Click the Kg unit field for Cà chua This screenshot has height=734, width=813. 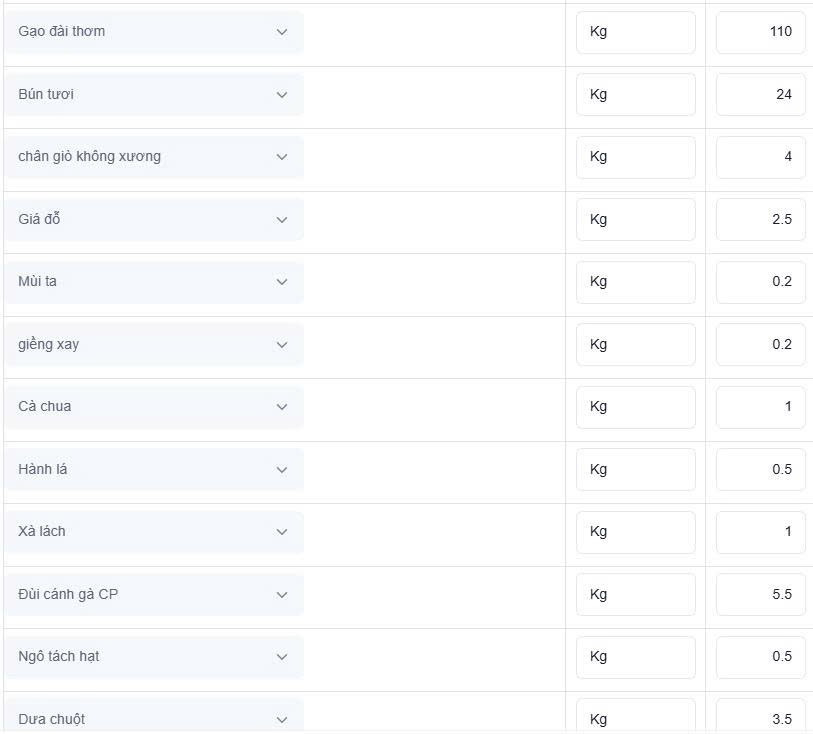tap(636, 407)
